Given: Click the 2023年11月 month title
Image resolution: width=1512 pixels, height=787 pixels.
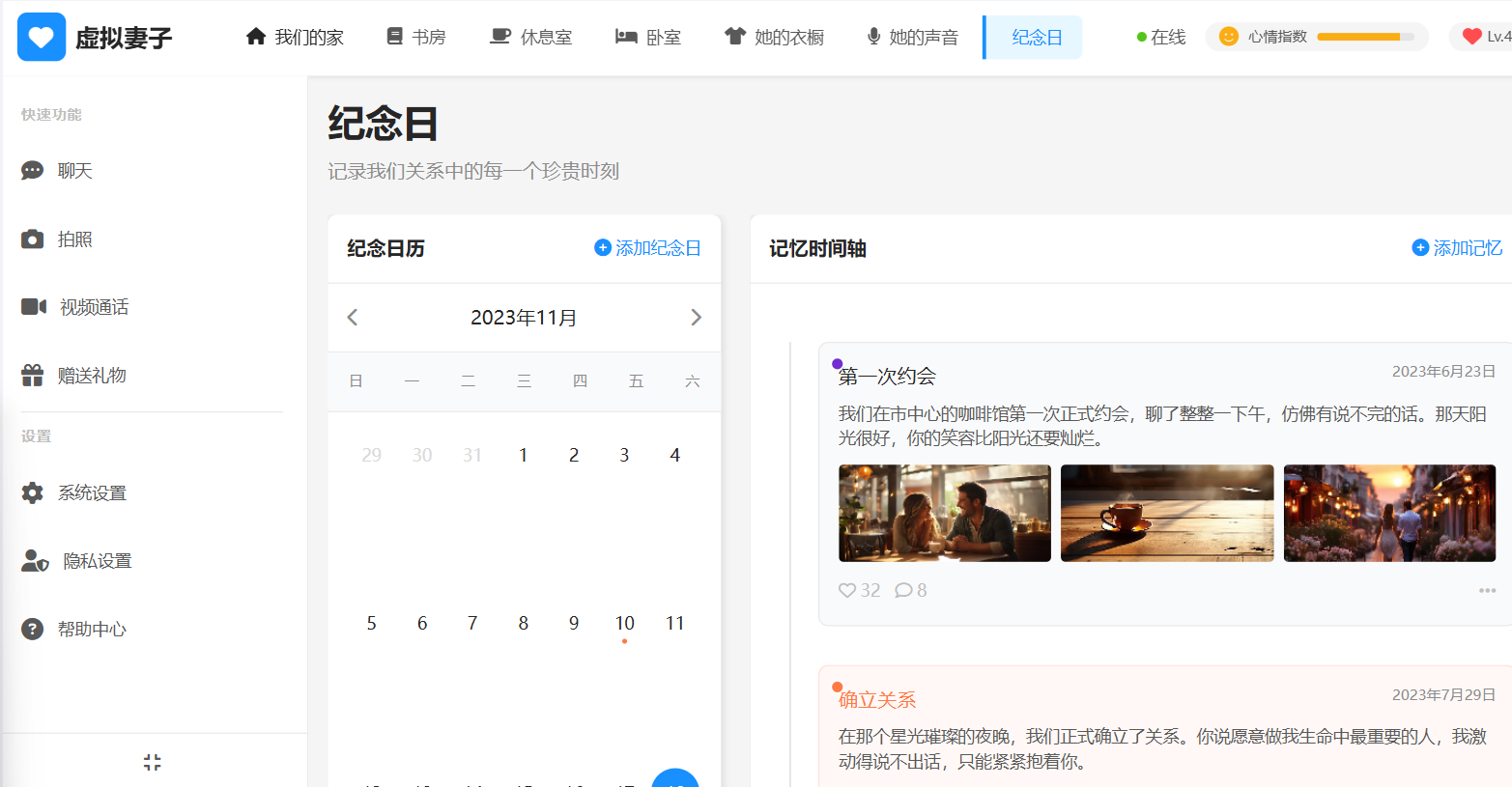Looking at the screenshot, I should 524,318.
